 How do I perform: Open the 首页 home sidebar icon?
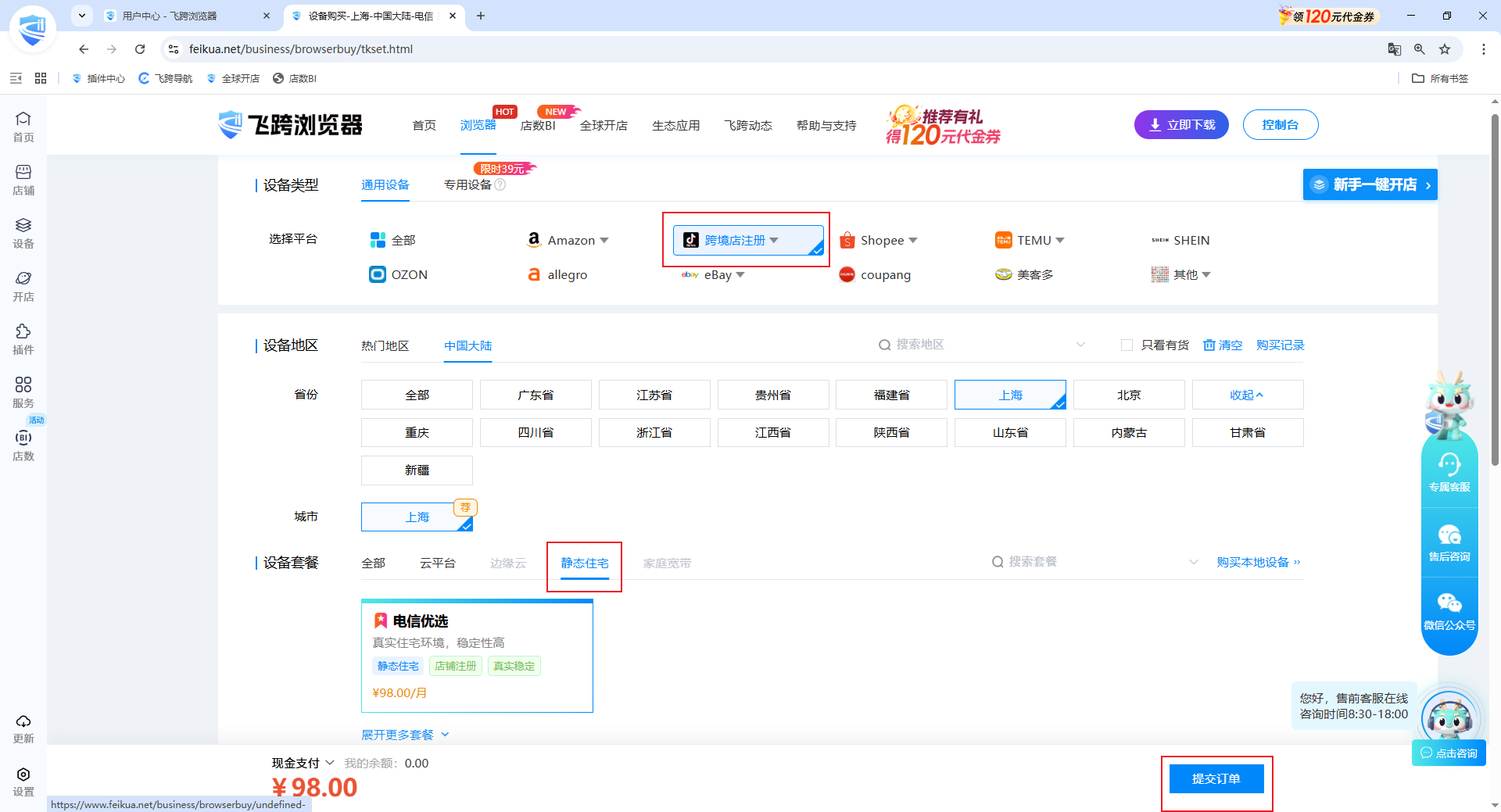point(23,127)
